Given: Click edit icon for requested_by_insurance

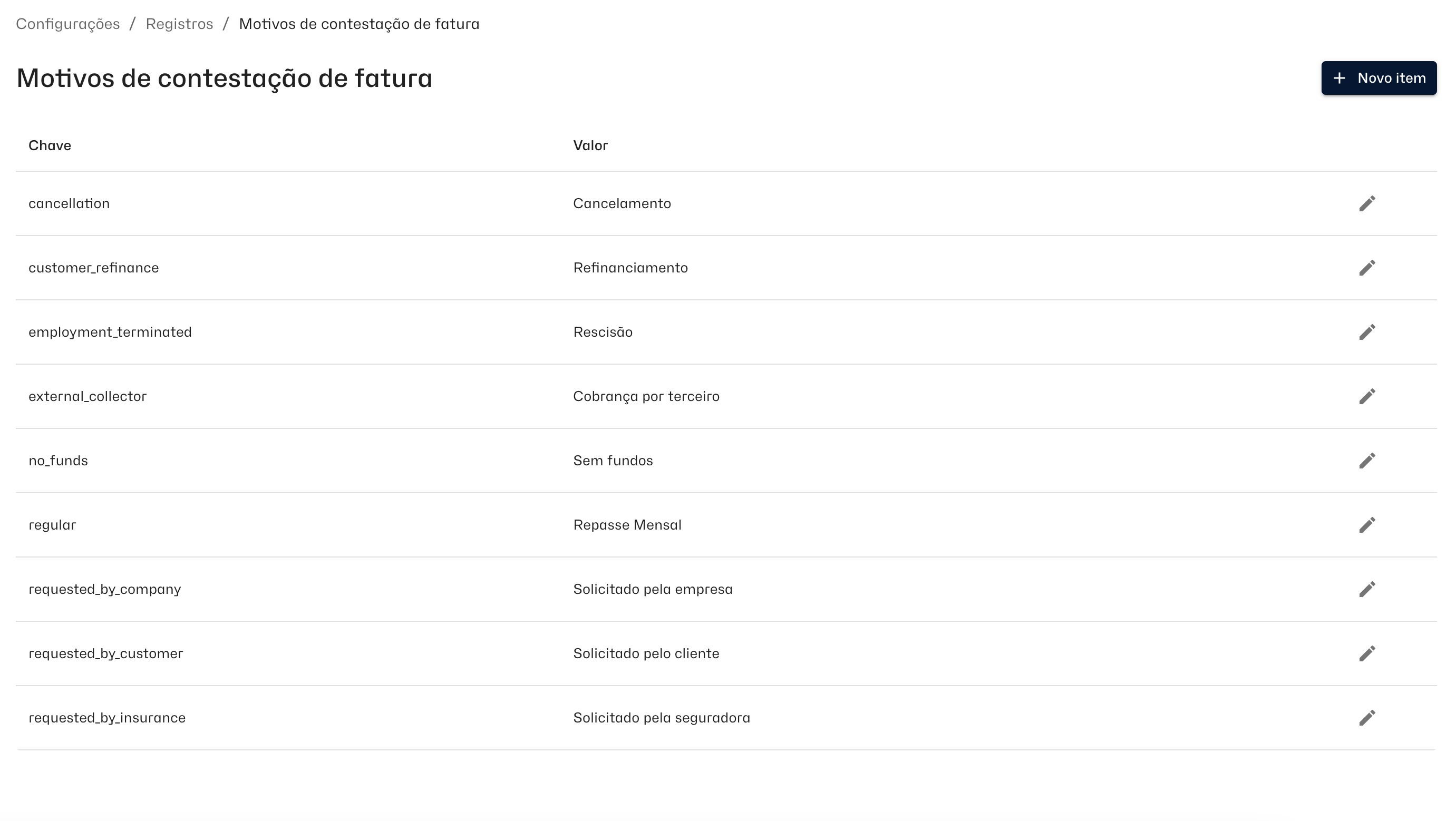Looking at the screenshot, I should point(1367,718).
